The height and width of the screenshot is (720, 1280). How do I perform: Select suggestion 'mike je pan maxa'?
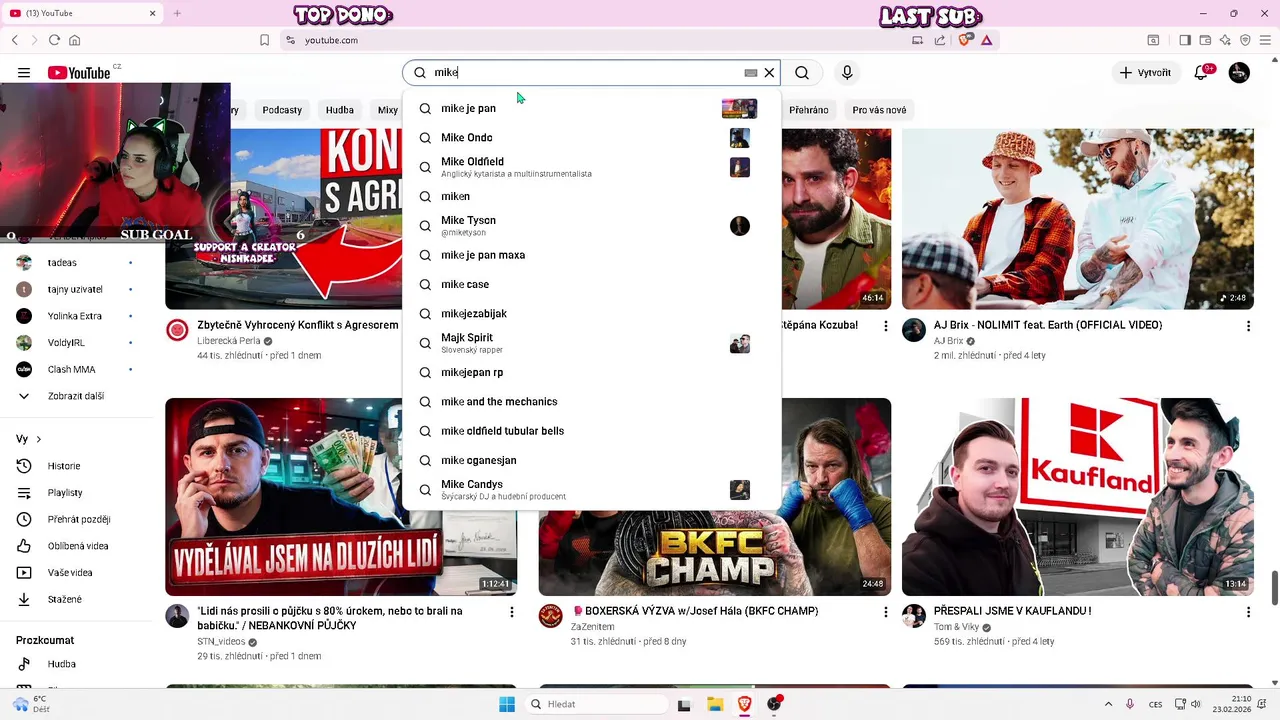click(591, 255)
